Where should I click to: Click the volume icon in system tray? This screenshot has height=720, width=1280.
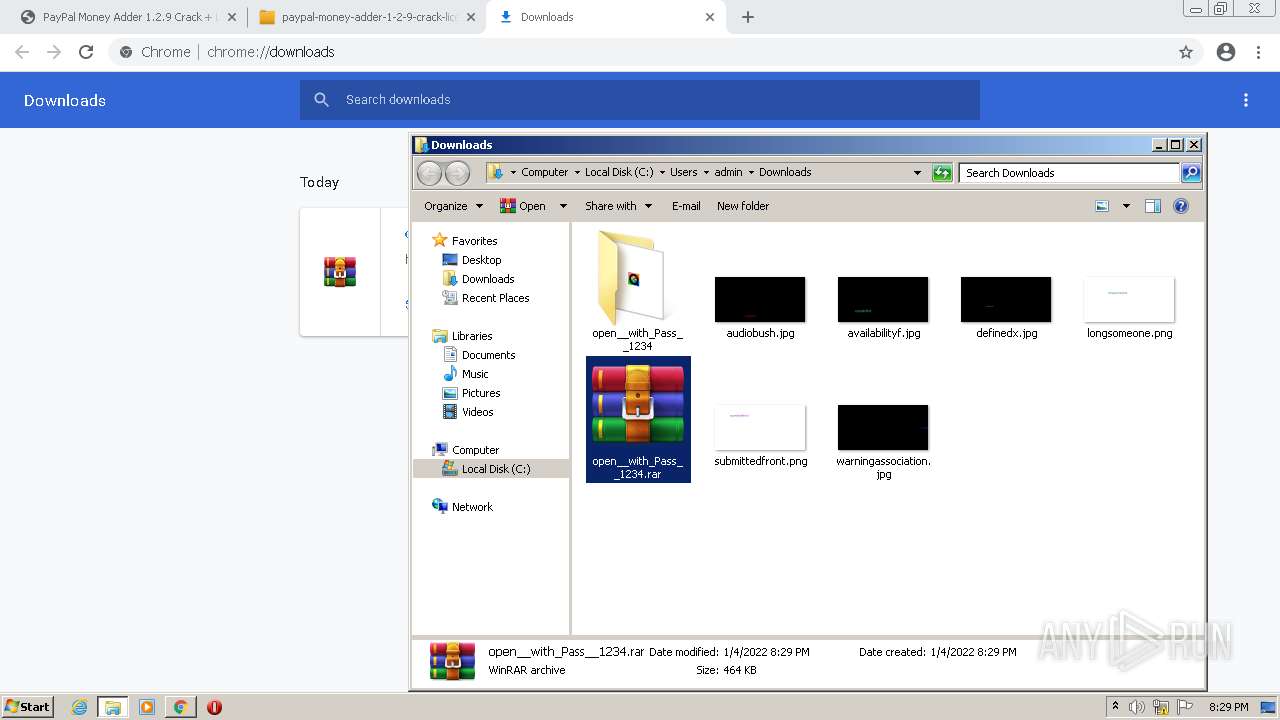pyautogui.click(x=1137, y=707)
